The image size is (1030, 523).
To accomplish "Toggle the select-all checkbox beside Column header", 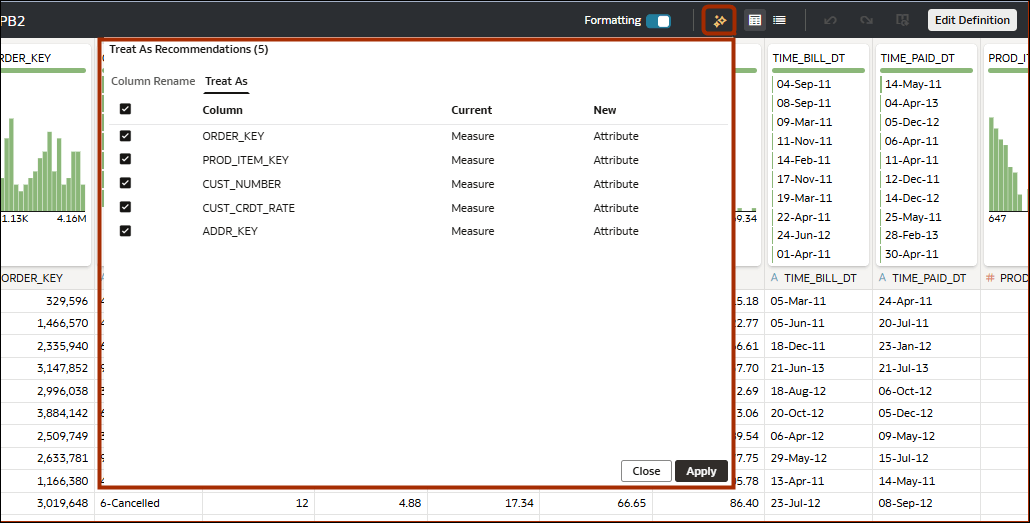I will click(125, 109).
